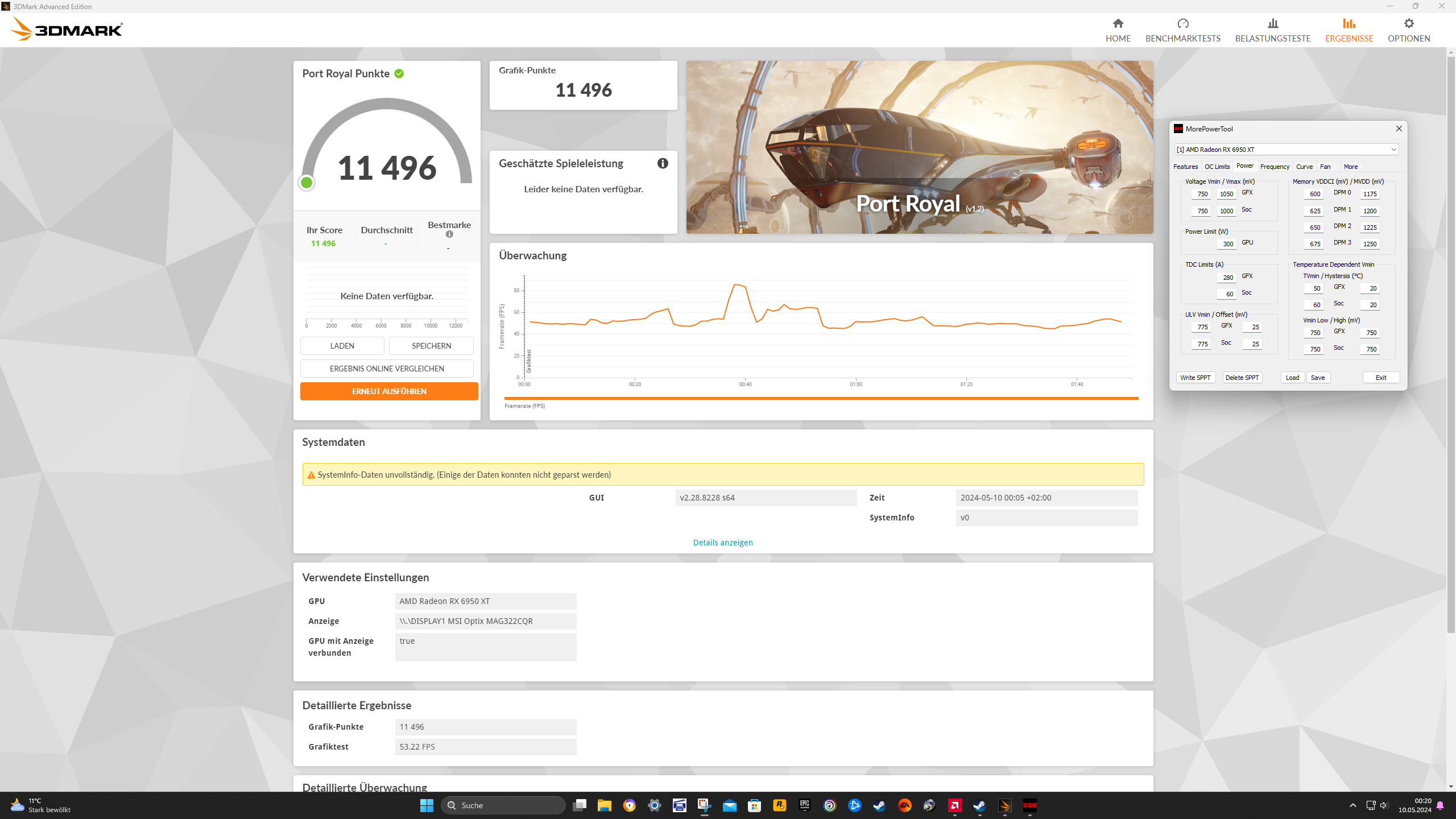Open the Ergebnisse navigation tab
The image size is (1456, 819).
1349,30
